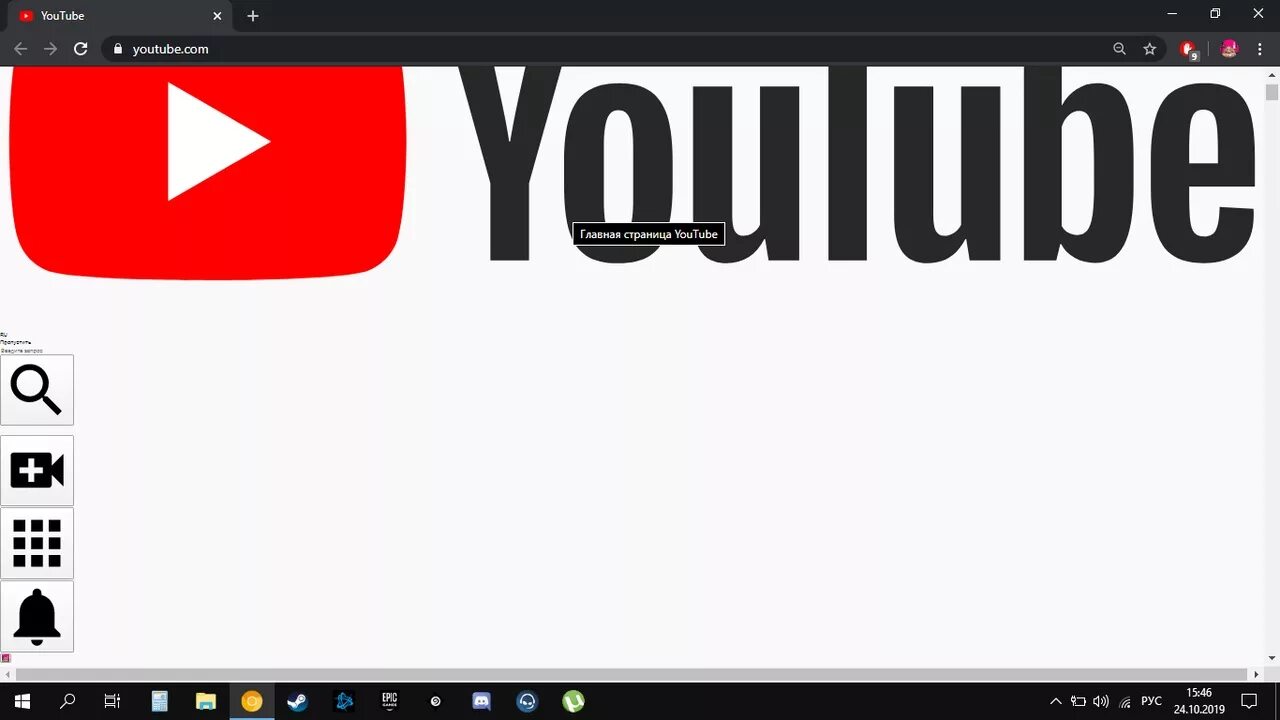Reload the page with the refresh icon
This screenshot has height=720, width=1280.
(x=81, y=49)
